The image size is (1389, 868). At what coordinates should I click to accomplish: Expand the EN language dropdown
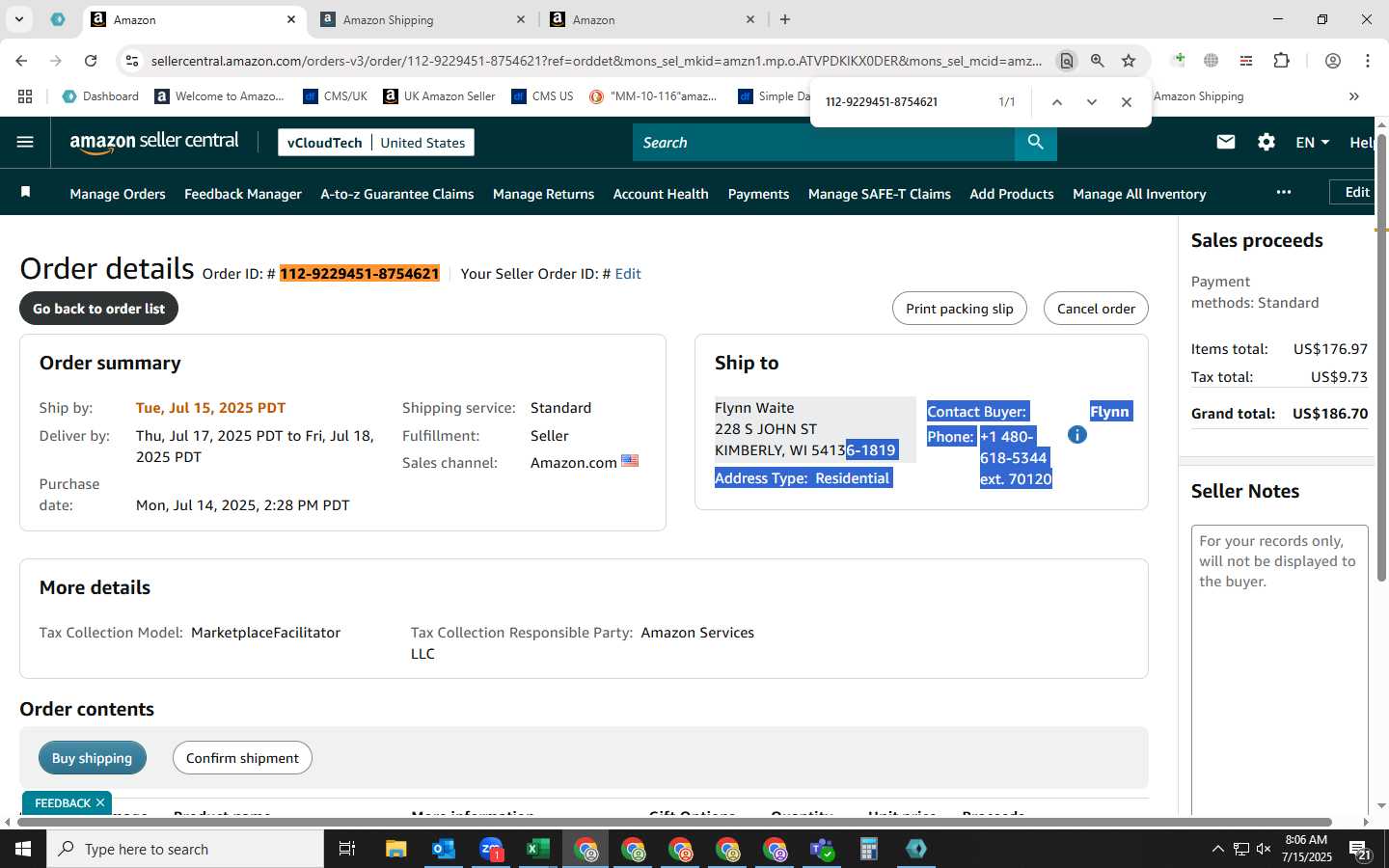tap(1312, 142)
